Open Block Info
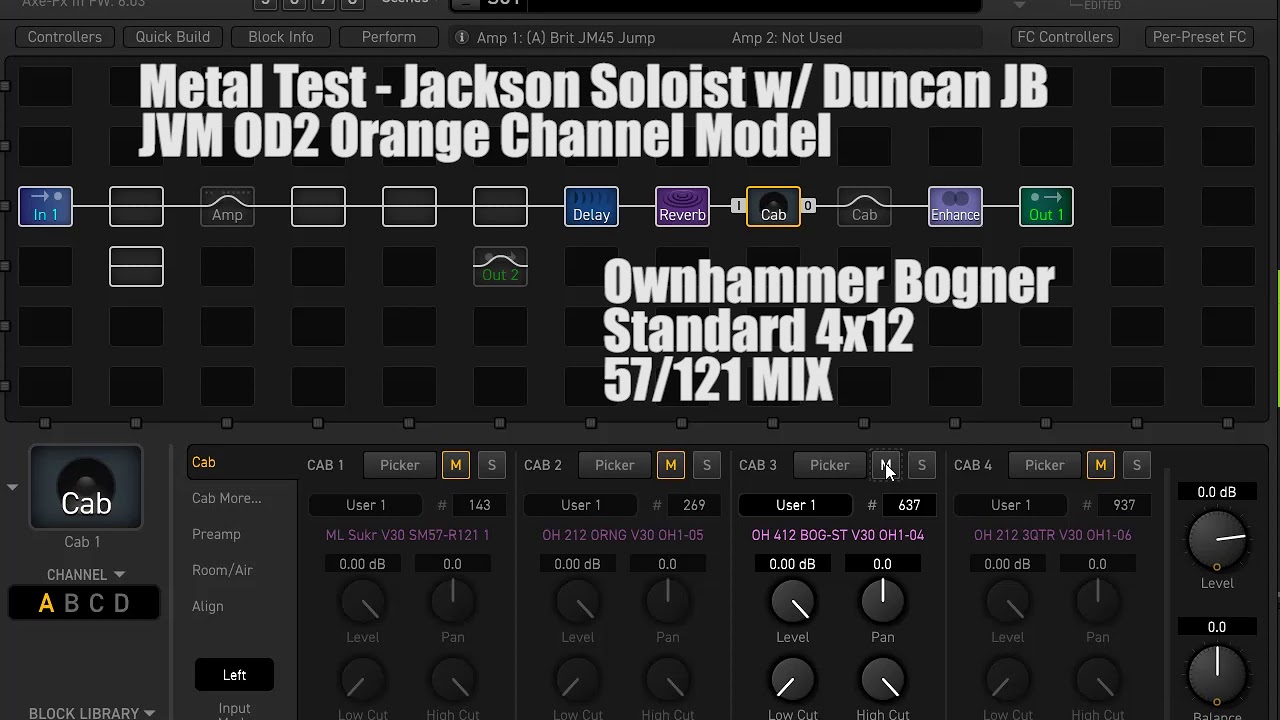 point(281,37)
